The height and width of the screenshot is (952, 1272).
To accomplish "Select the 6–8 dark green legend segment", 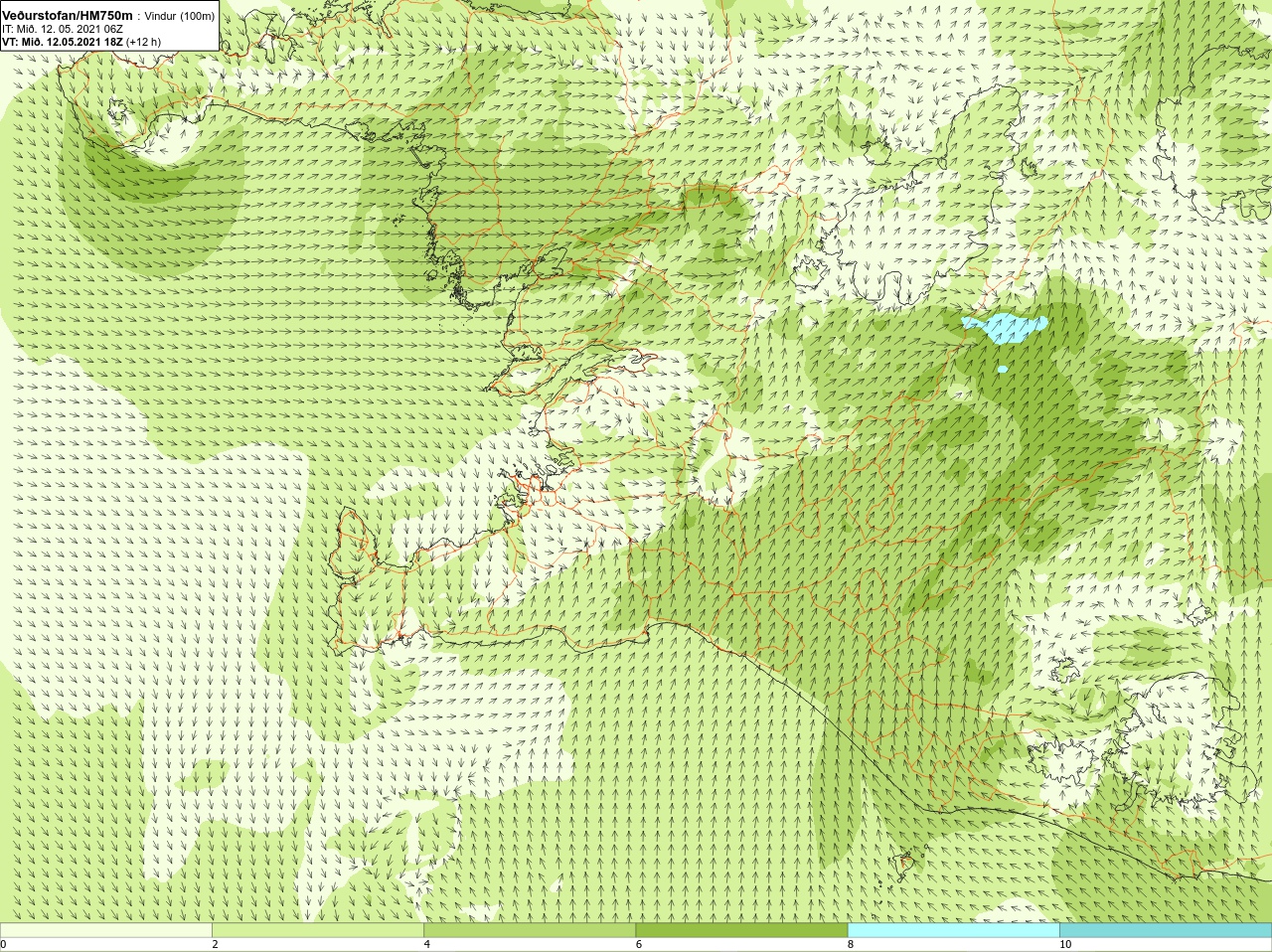I will (x=741, y=930).
